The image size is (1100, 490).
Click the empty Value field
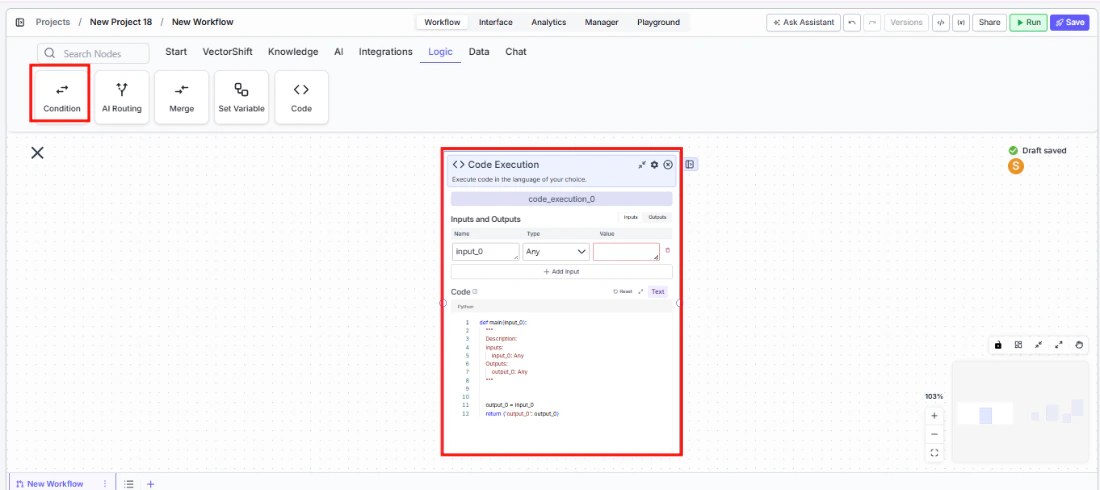pyautogui.click(x=626, y=251)
